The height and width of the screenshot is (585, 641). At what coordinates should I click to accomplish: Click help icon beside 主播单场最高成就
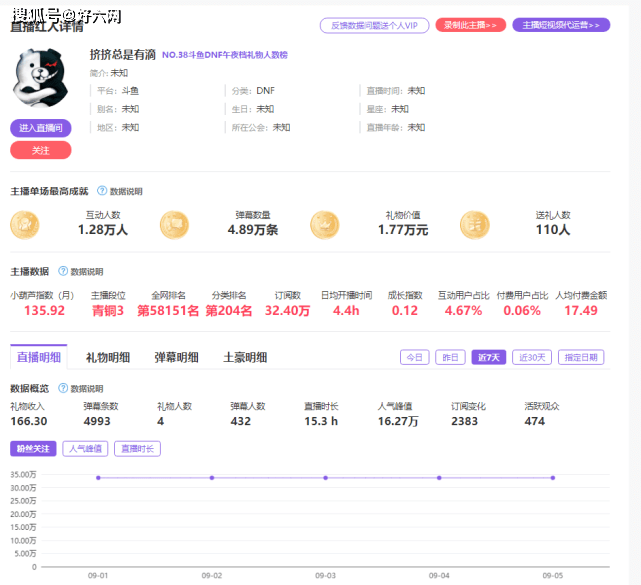pyautogui.click(x=101, y=190)
